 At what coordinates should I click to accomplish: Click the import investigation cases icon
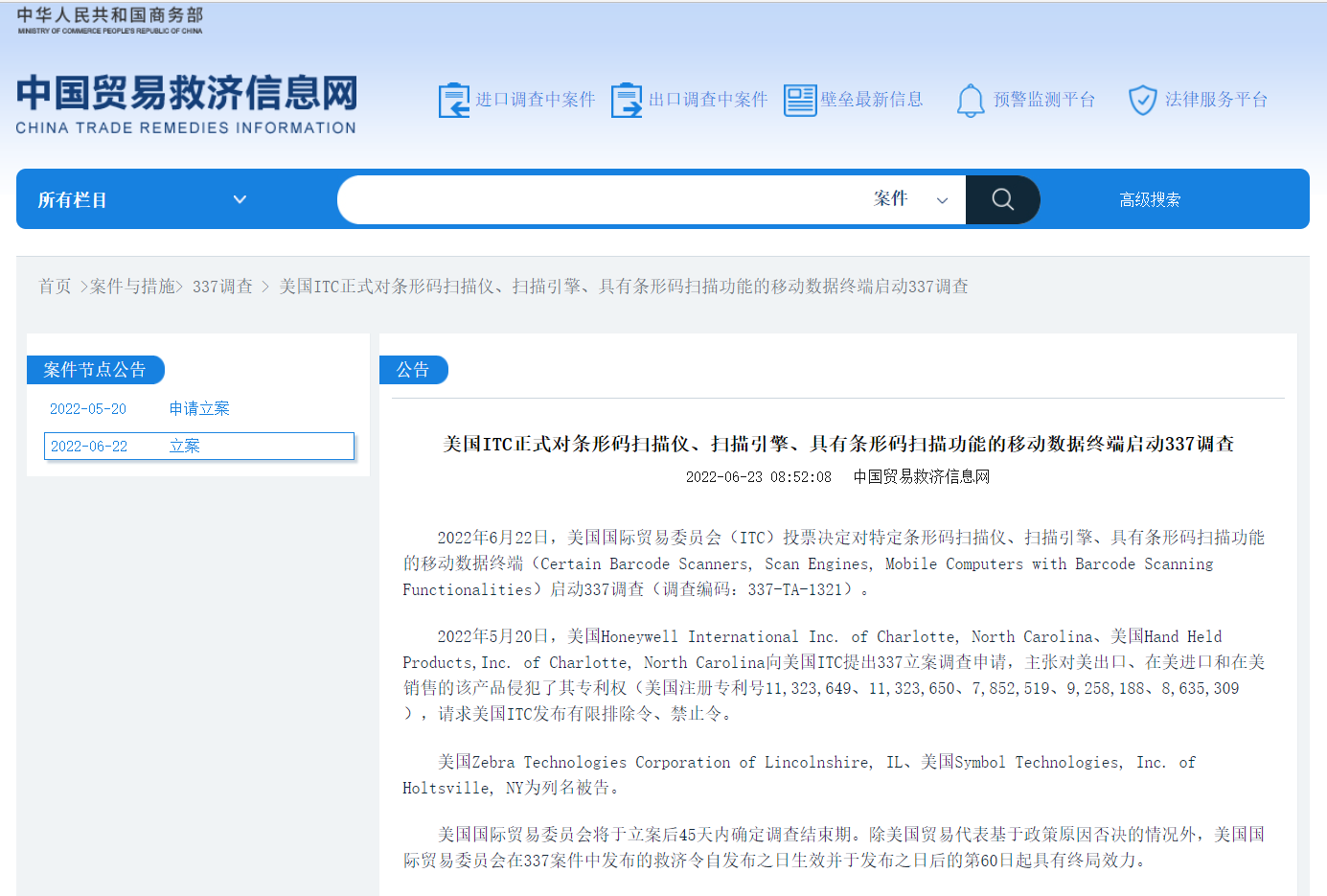pos(454,100)
